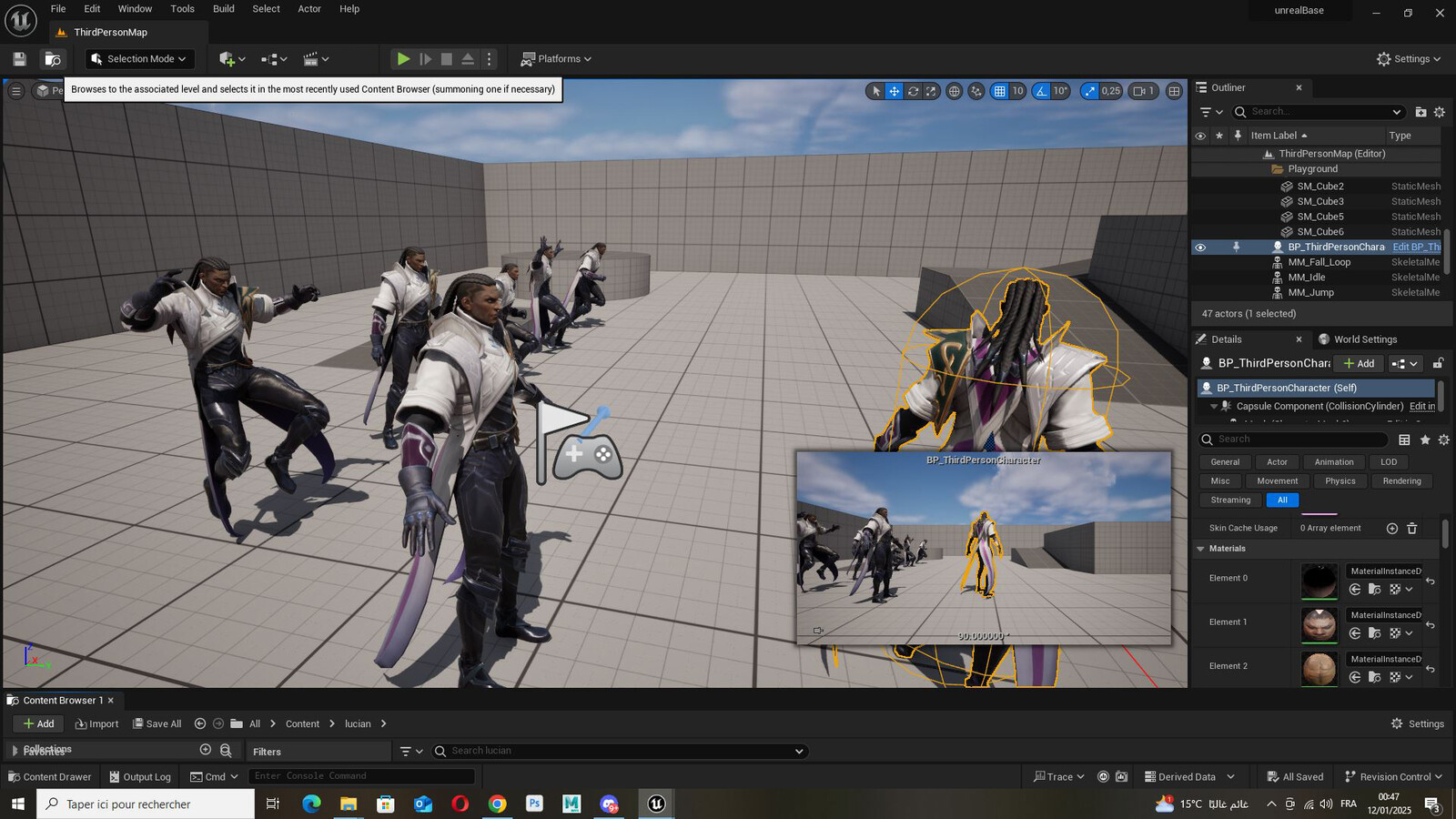Click eye column header in Outliner
Viewport: 1456px width, 819px height.
point(1200,136)
